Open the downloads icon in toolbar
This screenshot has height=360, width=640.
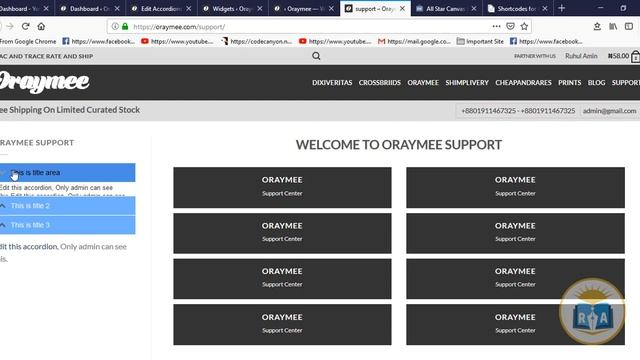[597, 27]
